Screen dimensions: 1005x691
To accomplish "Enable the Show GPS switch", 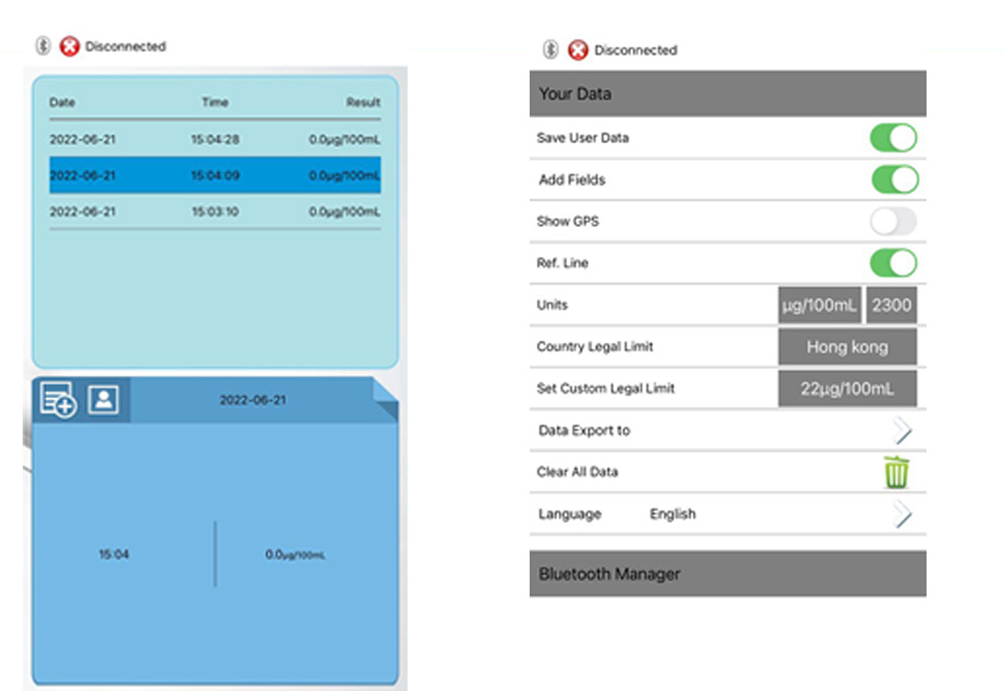I will point(893,222).
